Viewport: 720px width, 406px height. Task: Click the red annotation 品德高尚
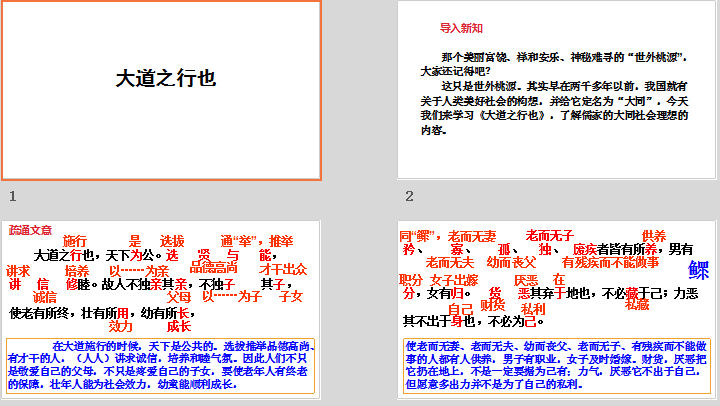coord(214,268)
